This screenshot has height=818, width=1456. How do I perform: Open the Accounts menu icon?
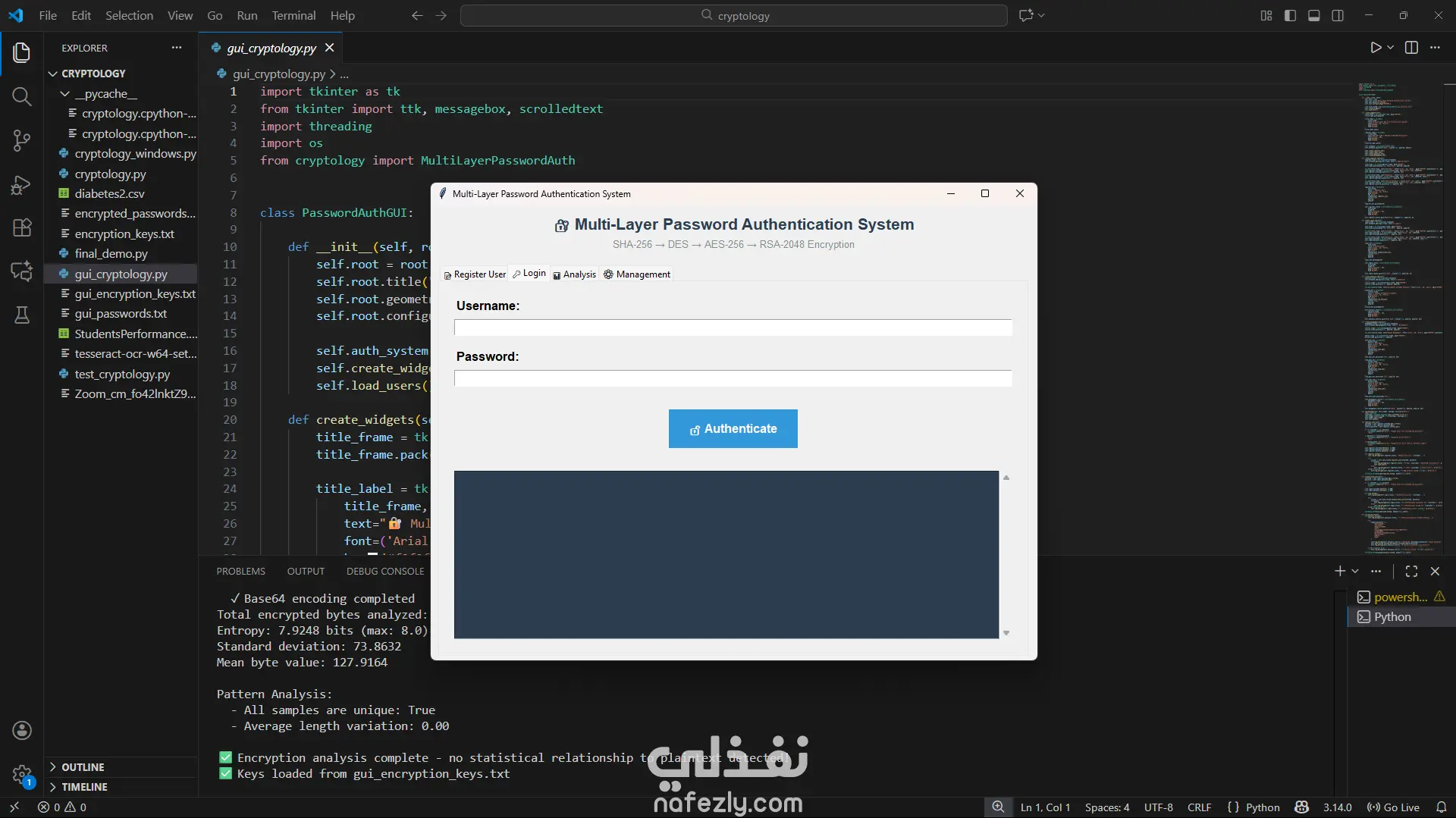(22, 730)
